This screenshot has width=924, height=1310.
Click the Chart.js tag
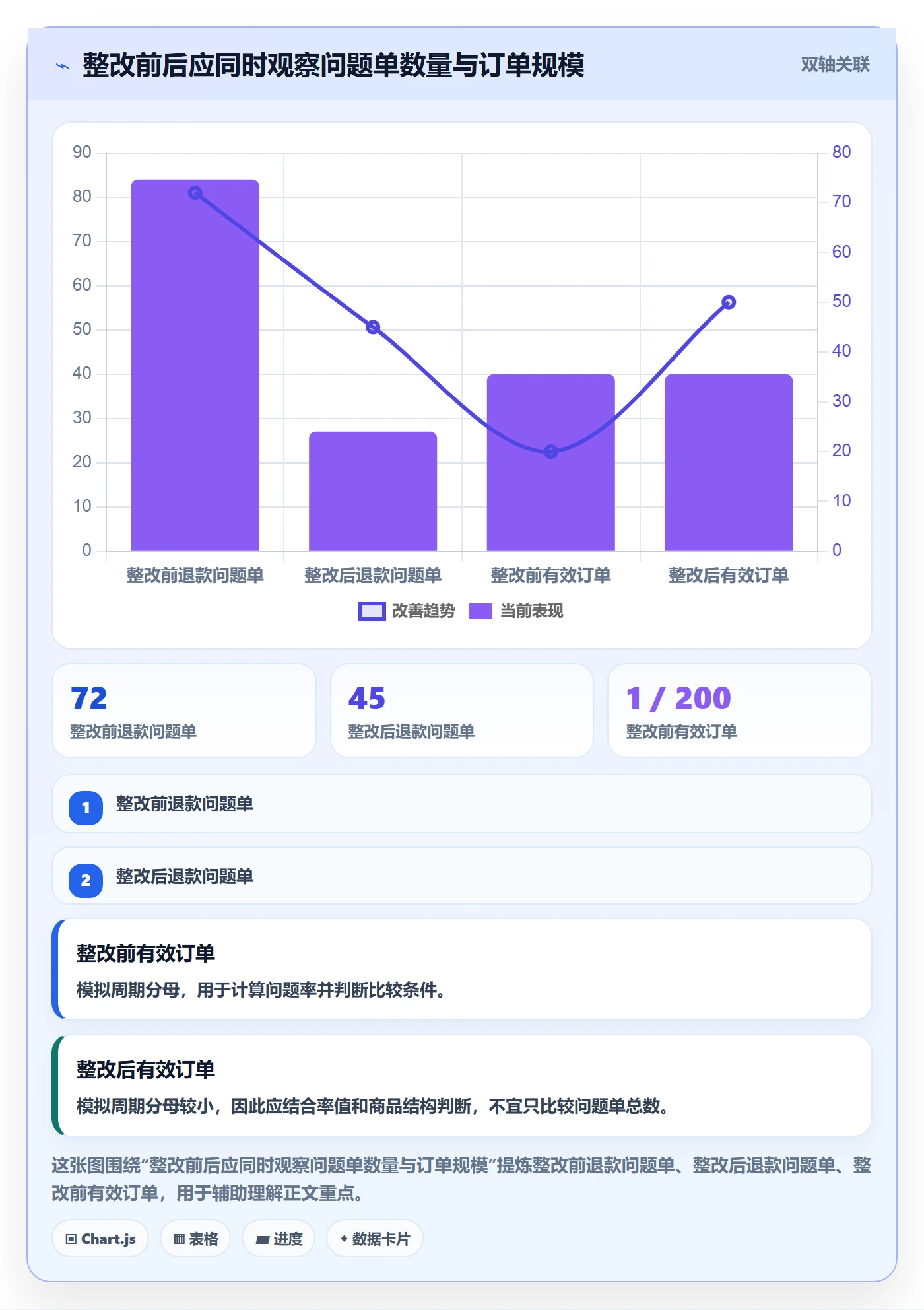coord(100,1239)
